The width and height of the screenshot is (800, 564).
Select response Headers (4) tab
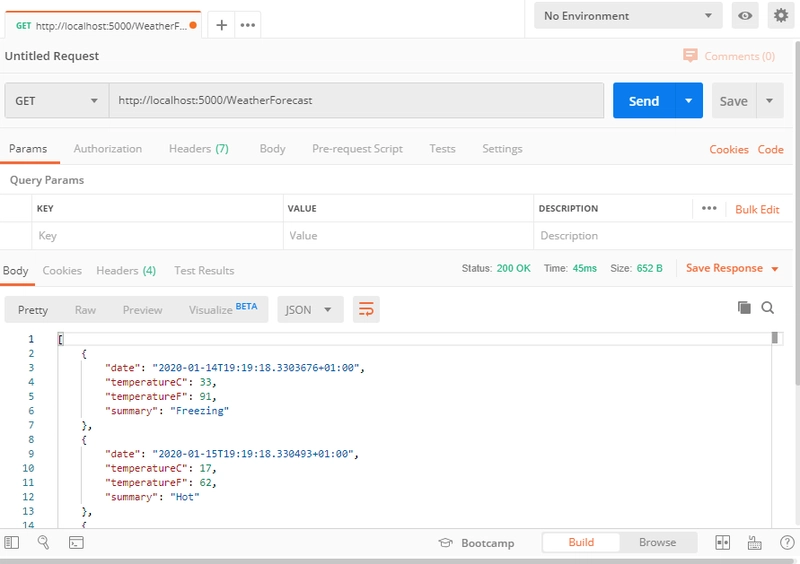click(x=126, y=271)
